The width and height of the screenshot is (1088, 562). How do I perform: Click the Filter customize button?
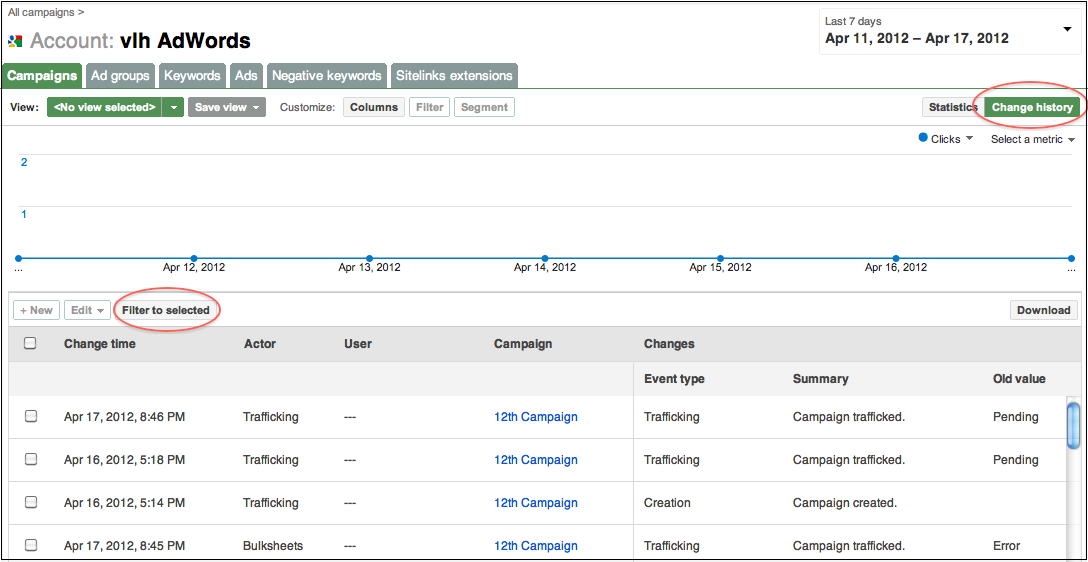coord(430,108)
